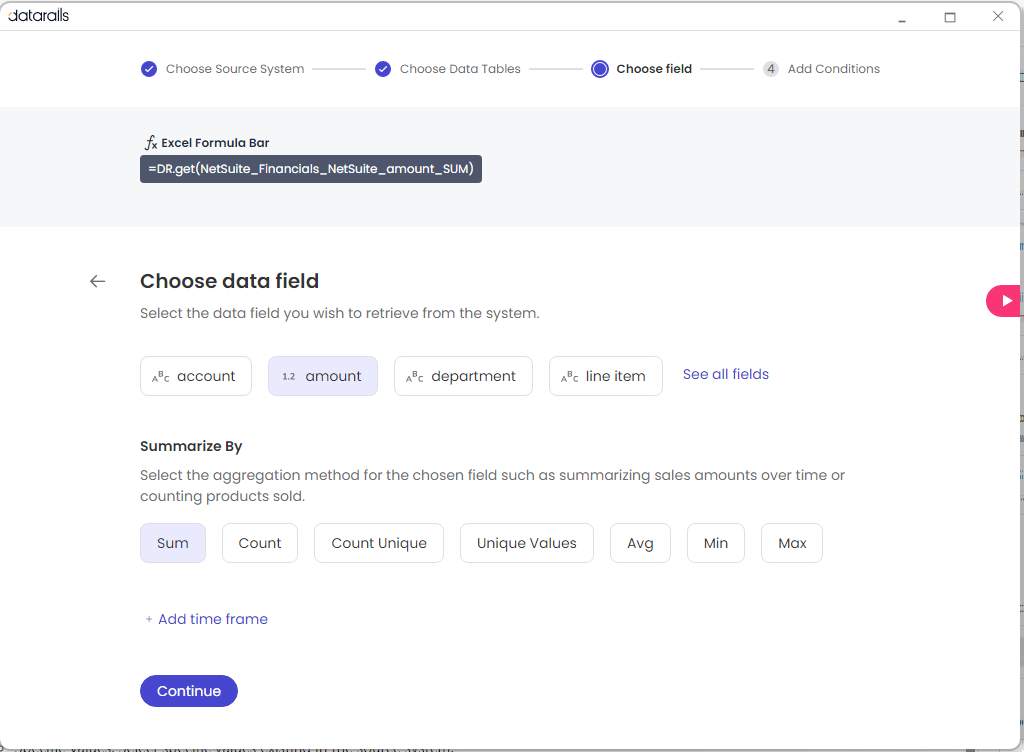Image resolution: width=1024 pixels, height=752 pixels.
Task: Select the line item data field
Action: click(x=605, y=375)
